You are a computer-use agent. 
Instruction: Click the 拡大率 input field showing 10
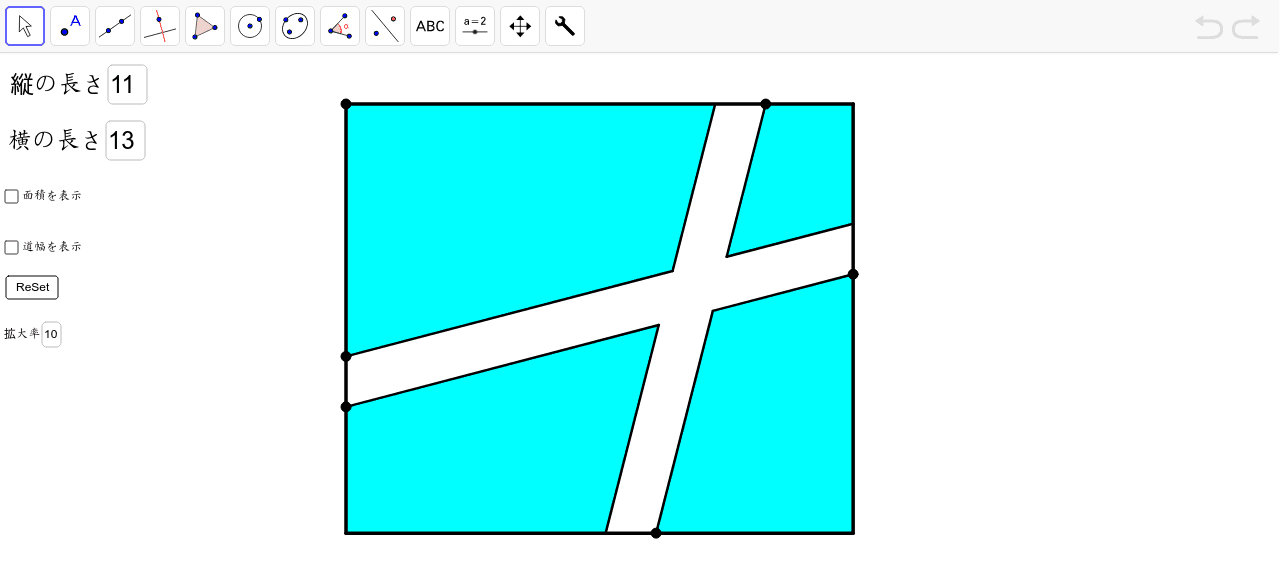click(x=51, y=334)
